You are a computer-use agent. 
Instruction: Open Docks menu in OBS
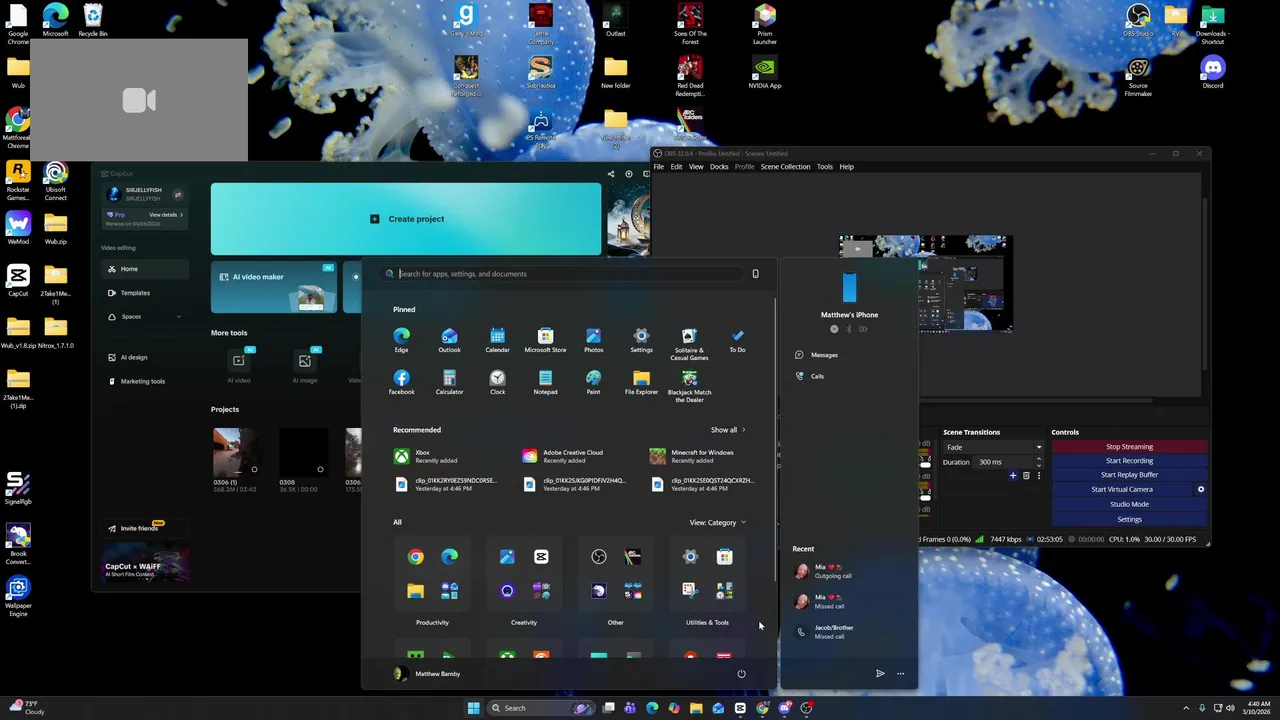(x=719, y=167)
